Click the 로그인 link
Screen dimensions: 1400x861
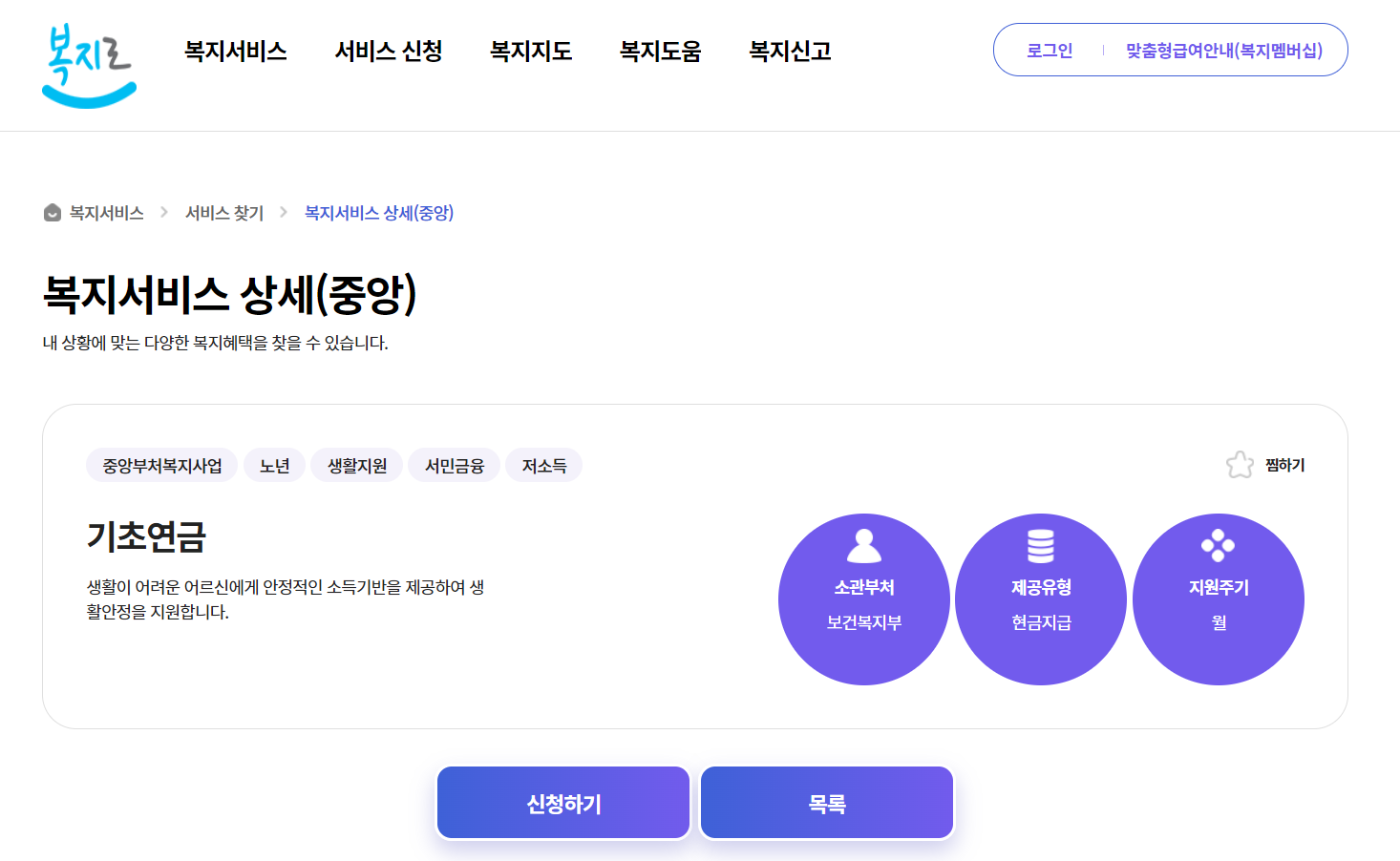[1050, 51]
